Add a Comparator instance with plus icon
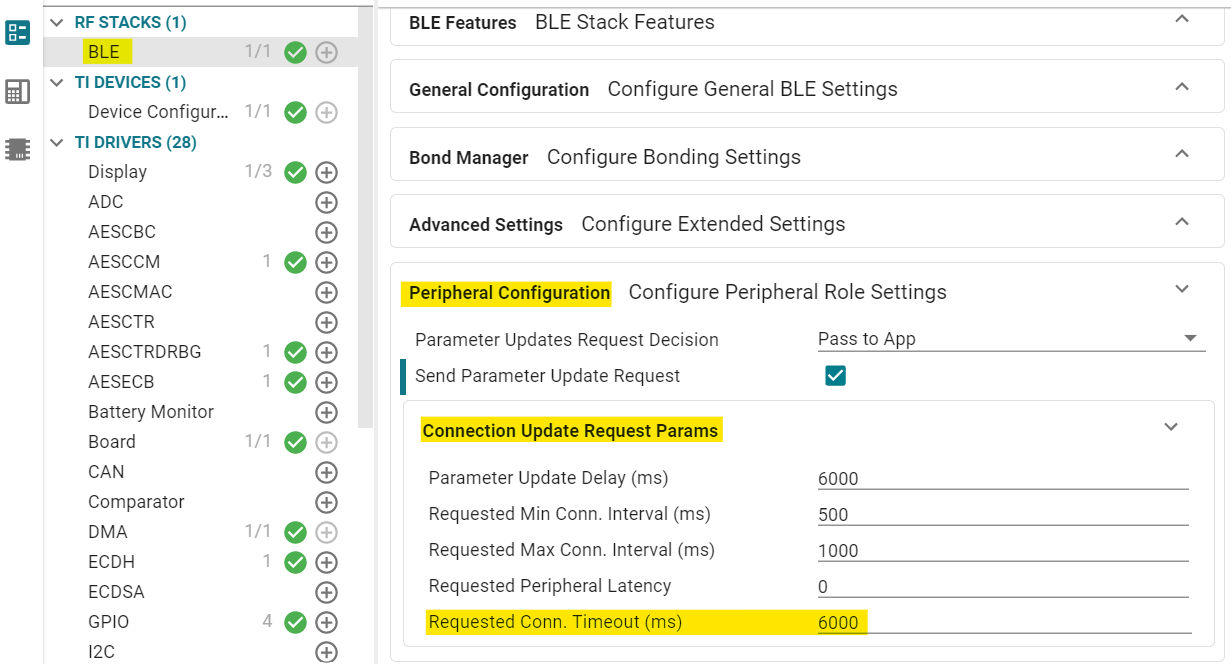Viewport: 1231px width, 664px height. pos(326,502)
